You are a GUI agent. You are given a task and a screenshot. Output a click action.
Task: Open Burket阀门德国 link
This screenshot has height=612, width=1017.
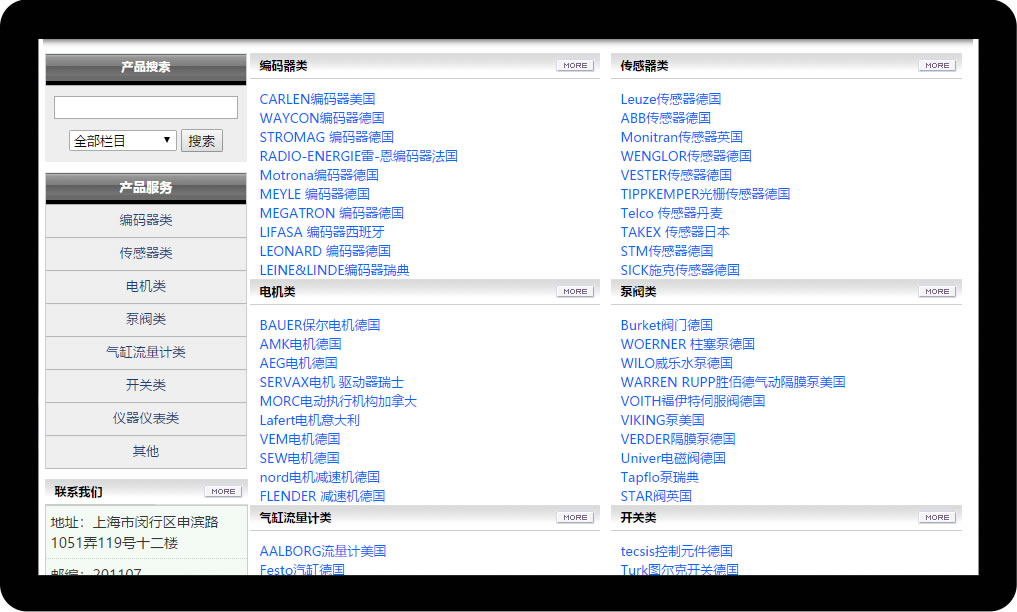point(667,325)
